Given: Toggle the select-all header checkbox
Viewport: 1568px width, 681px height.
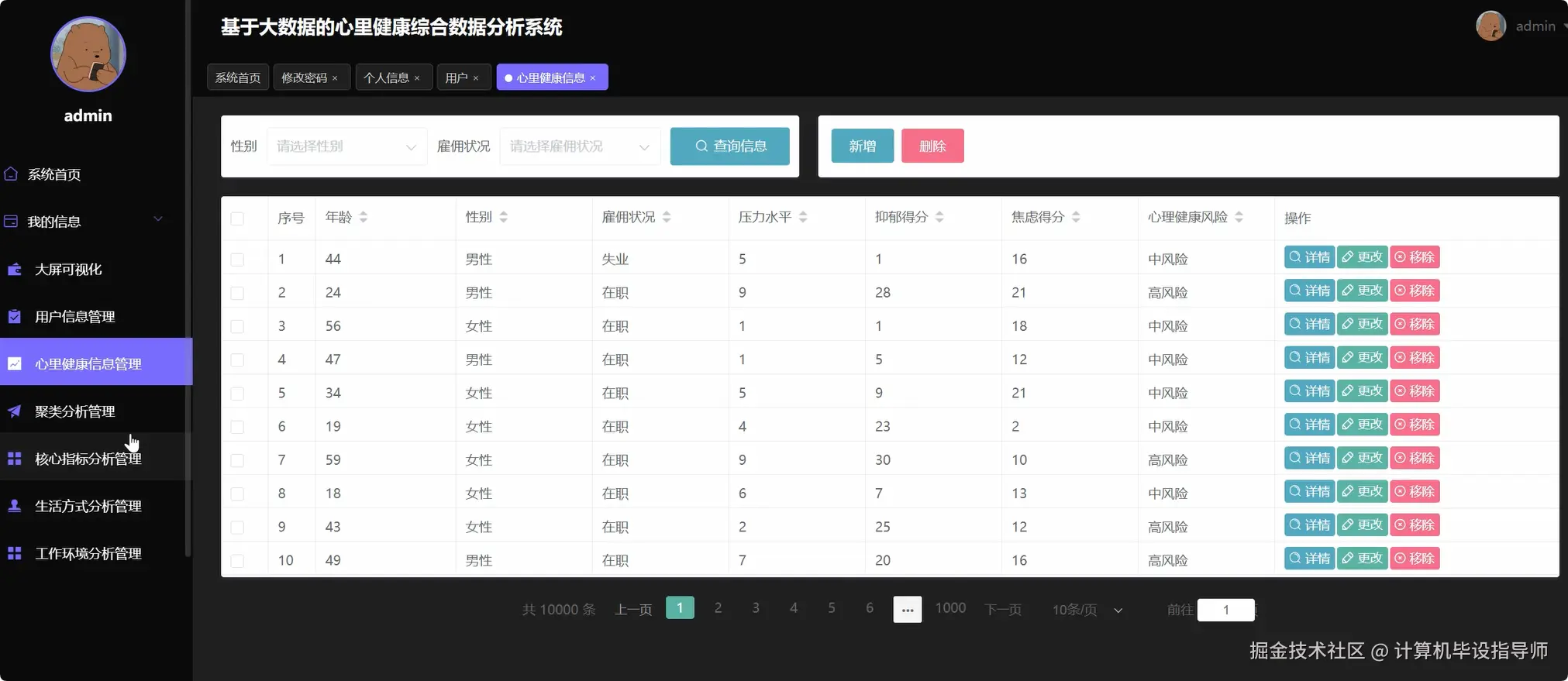Looking at the screenshot, I should [237, 218].
